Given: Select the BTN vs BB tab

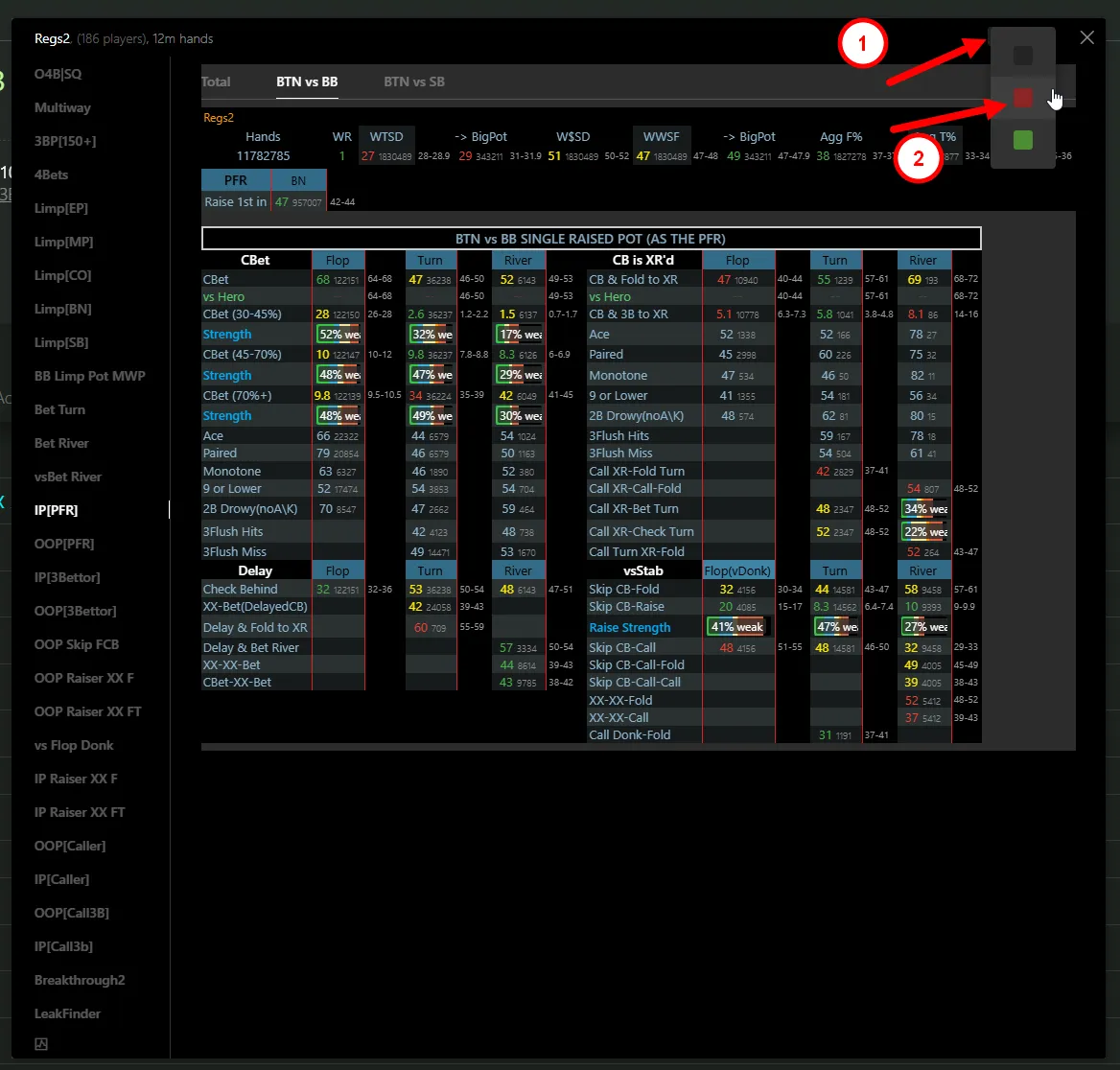Looking at the screenshot, I should point(307,81).
